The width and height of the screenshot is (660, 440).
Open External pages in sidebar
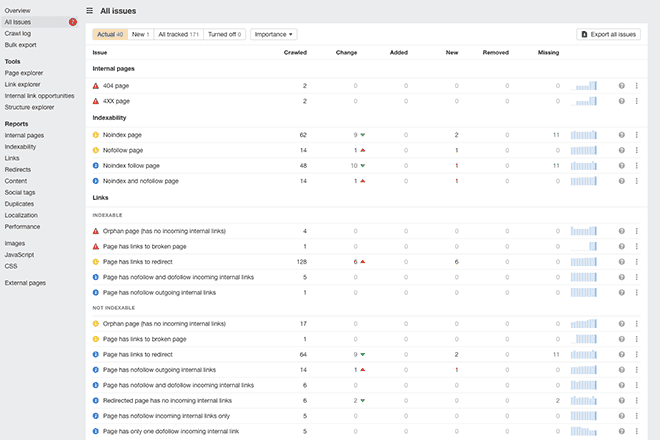coord(25,283)
